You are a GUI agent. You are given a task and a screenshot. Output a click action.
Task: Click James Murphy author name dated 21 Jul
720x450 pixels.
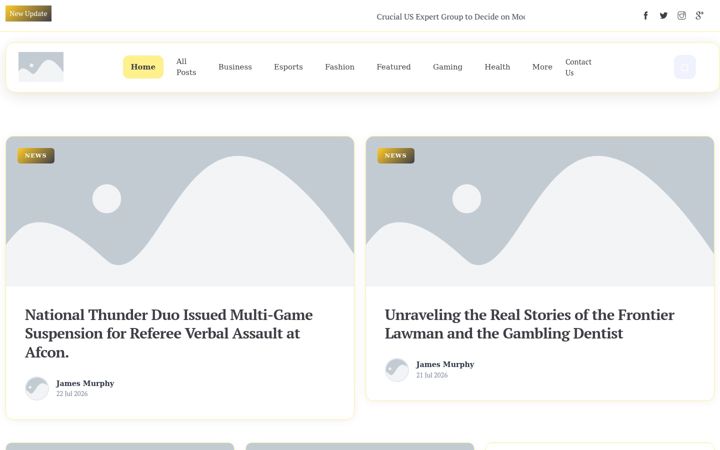[x=445, y=364]
